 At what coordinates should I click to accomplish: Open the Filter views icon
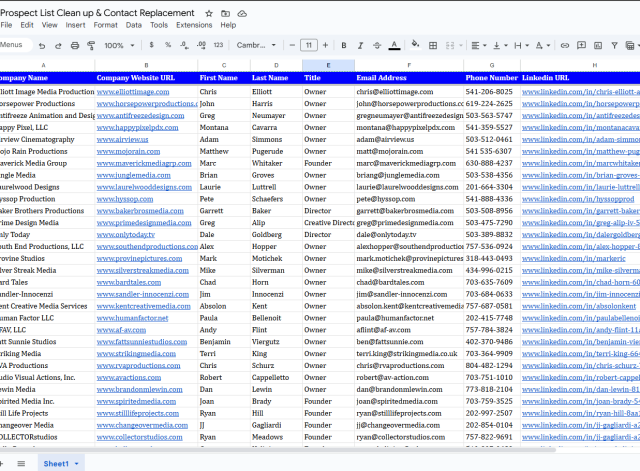click(630, 45)
